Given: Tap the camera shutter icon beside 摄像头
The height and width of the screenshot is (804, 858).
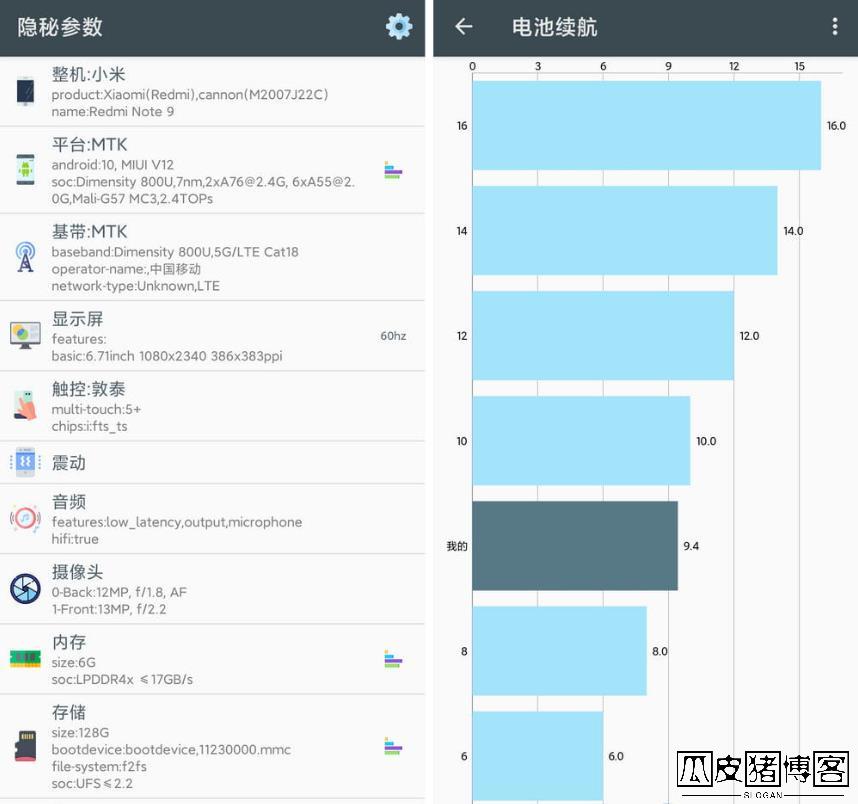Looking at the screenshot, I should pos(25,589).
